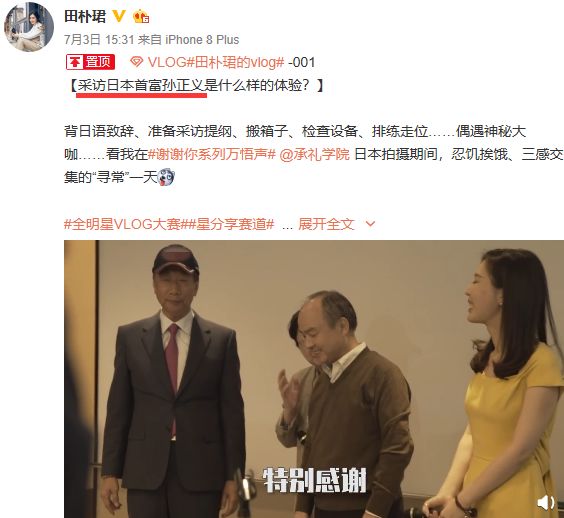Expand full text via 展开全文
Viewport: 564px width, 518px height.
(326, 224)
